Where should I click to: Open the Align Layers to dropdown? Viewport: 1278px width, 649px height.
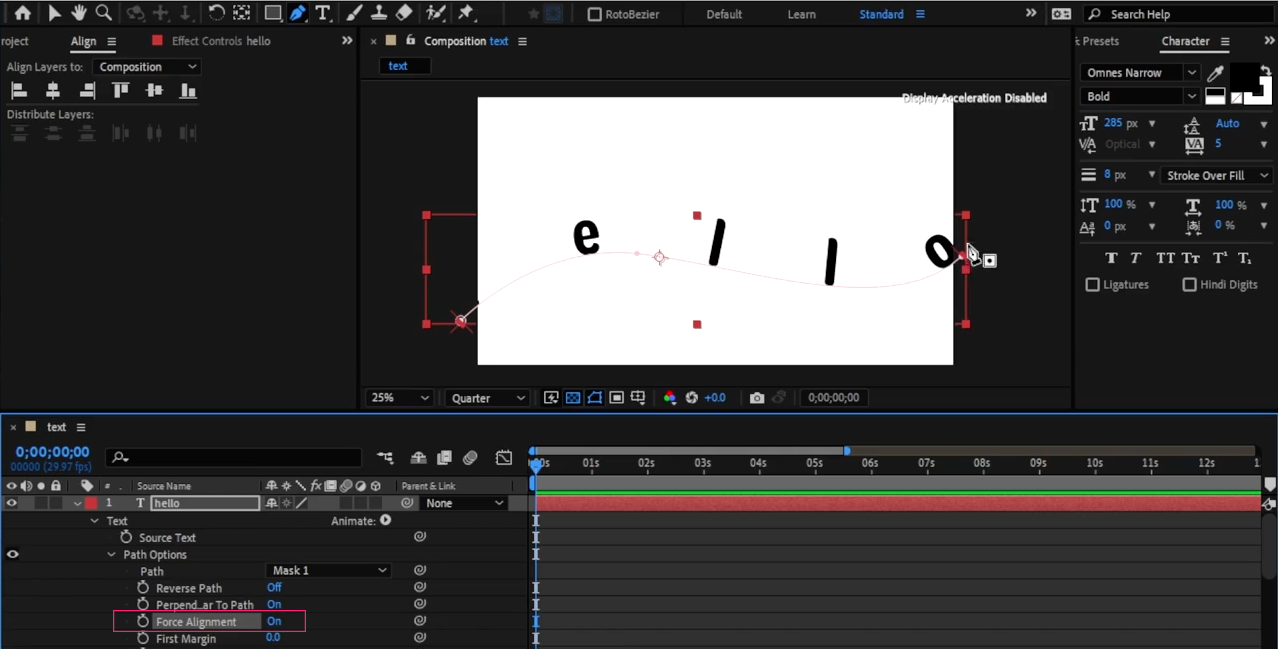point(146,67)
